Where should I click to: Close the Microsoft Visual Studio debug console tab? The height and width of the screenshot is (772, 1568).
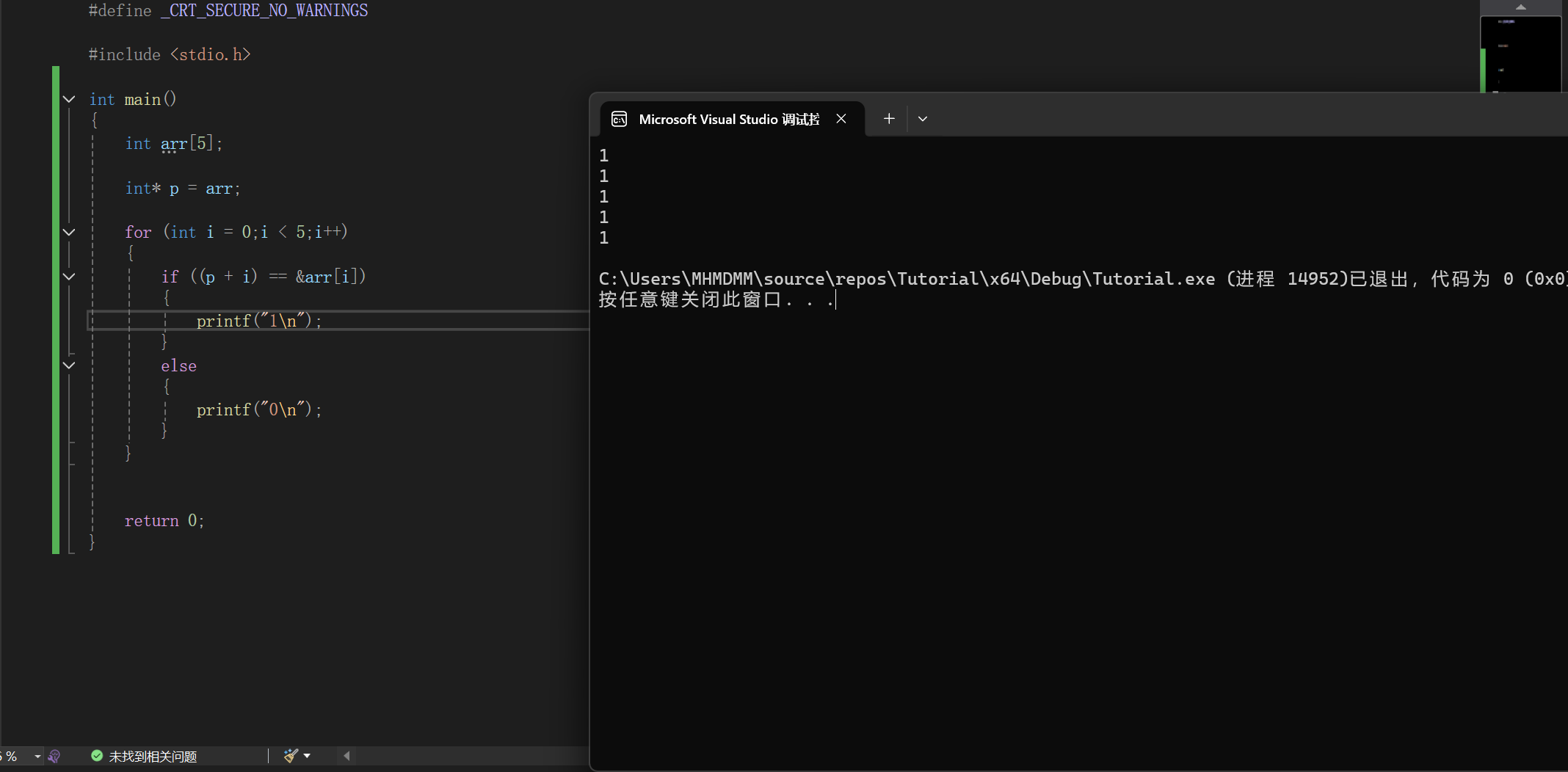pyautogui.click(x=841, y=119)
